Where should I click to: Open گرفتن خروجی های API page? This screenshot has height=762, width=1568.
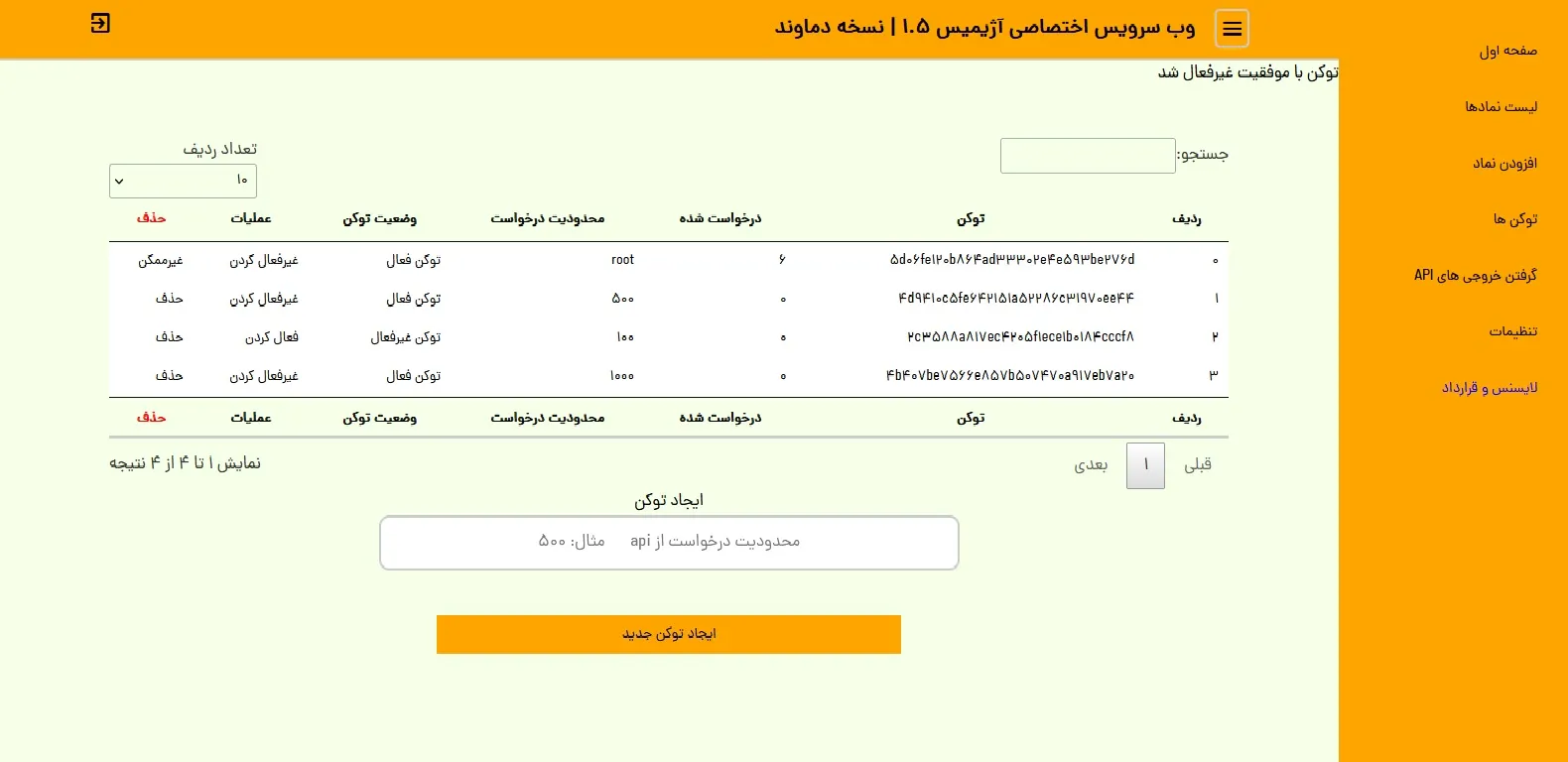[x=1475, y=276]
